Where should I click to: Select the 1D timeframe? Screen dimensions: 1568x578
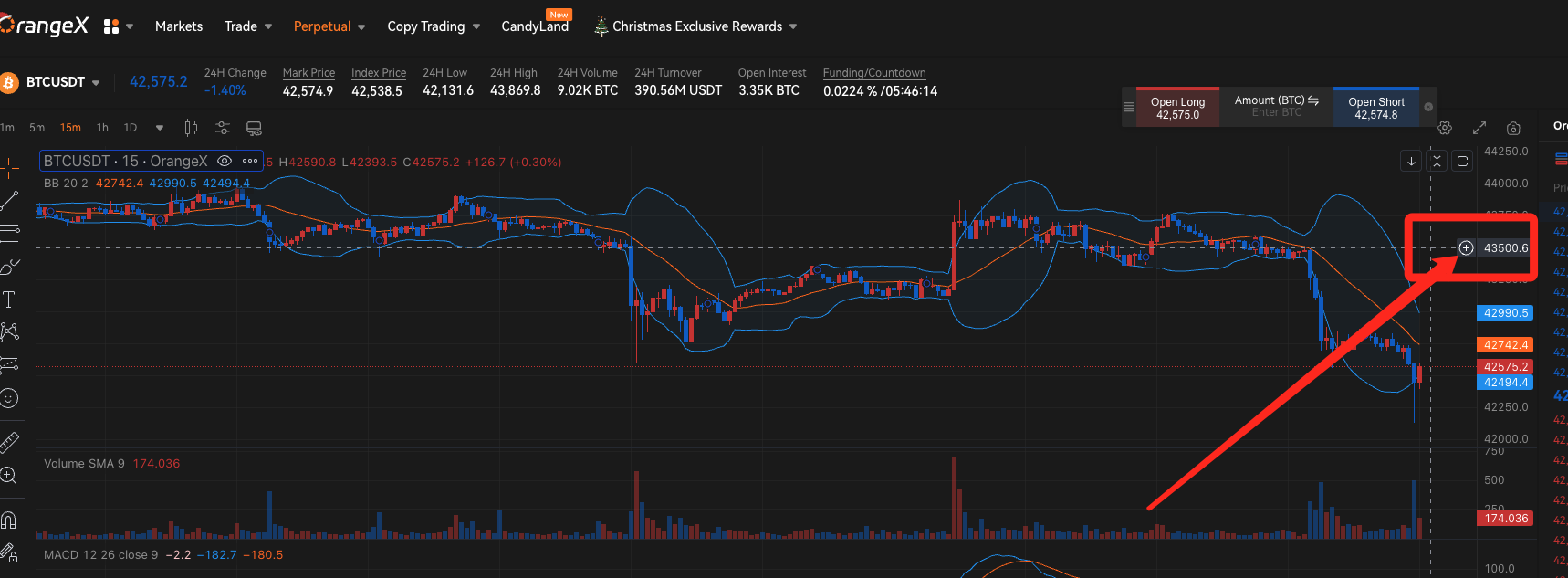coord(131,128)
